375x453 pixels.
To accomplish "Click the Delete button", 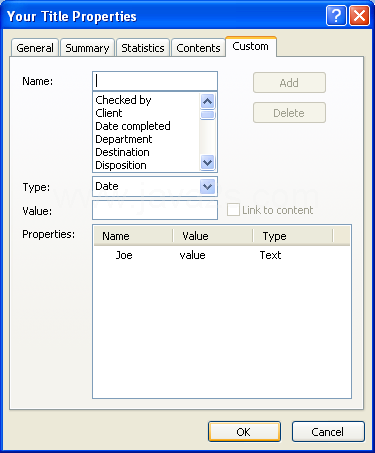I will tap(289, 113).
